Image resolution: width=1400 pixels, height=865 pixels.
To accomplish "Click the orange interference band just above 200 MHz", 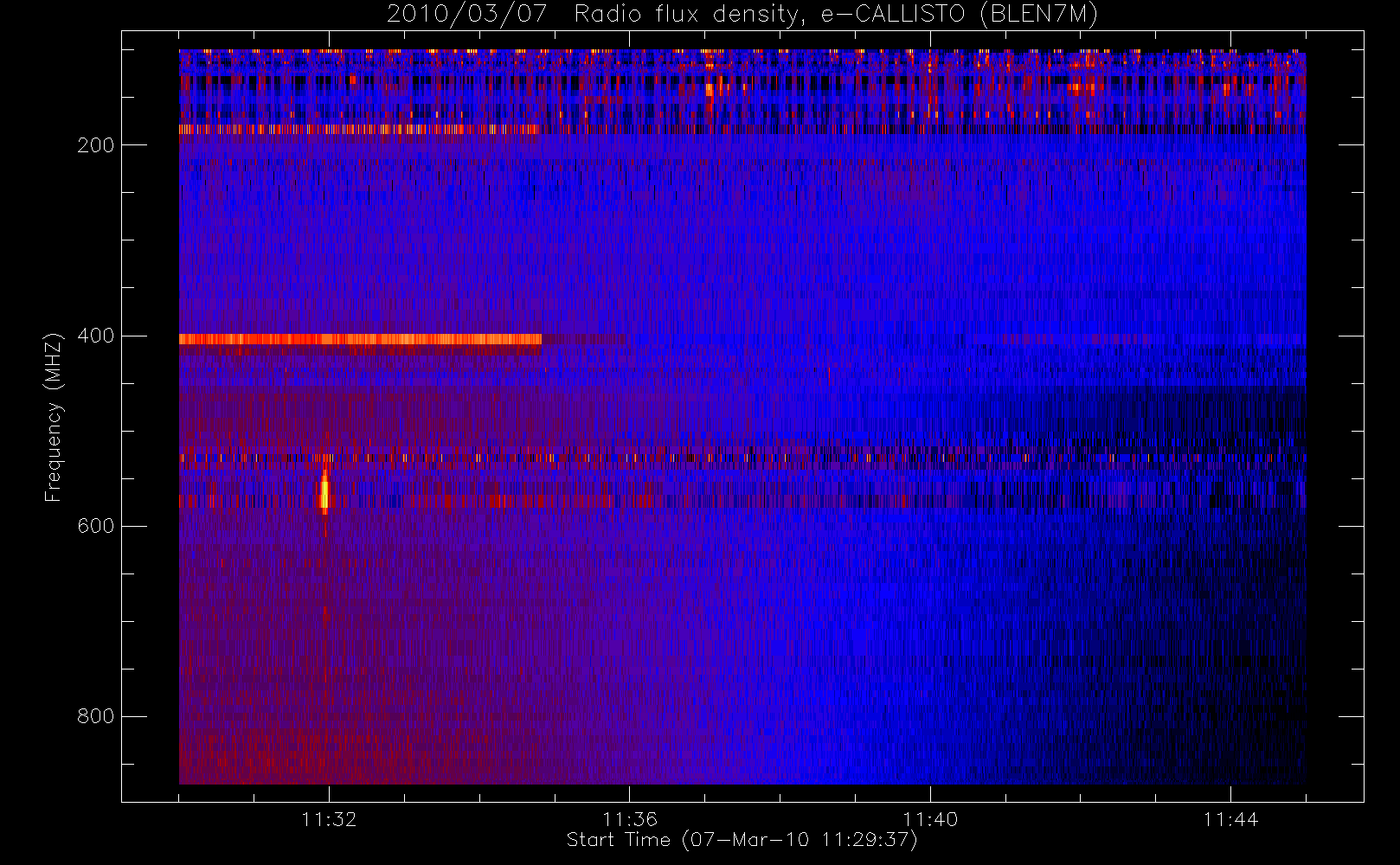I will tap(360, 130).
